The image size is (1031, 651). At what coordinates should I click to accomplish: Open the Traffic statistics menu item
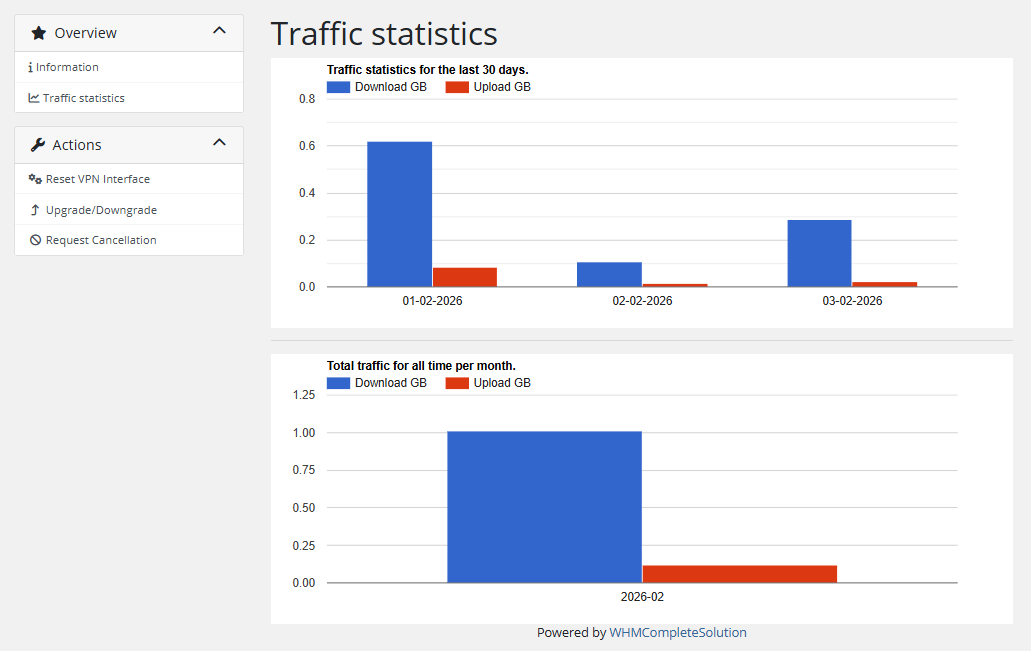[x=84, y=98]
